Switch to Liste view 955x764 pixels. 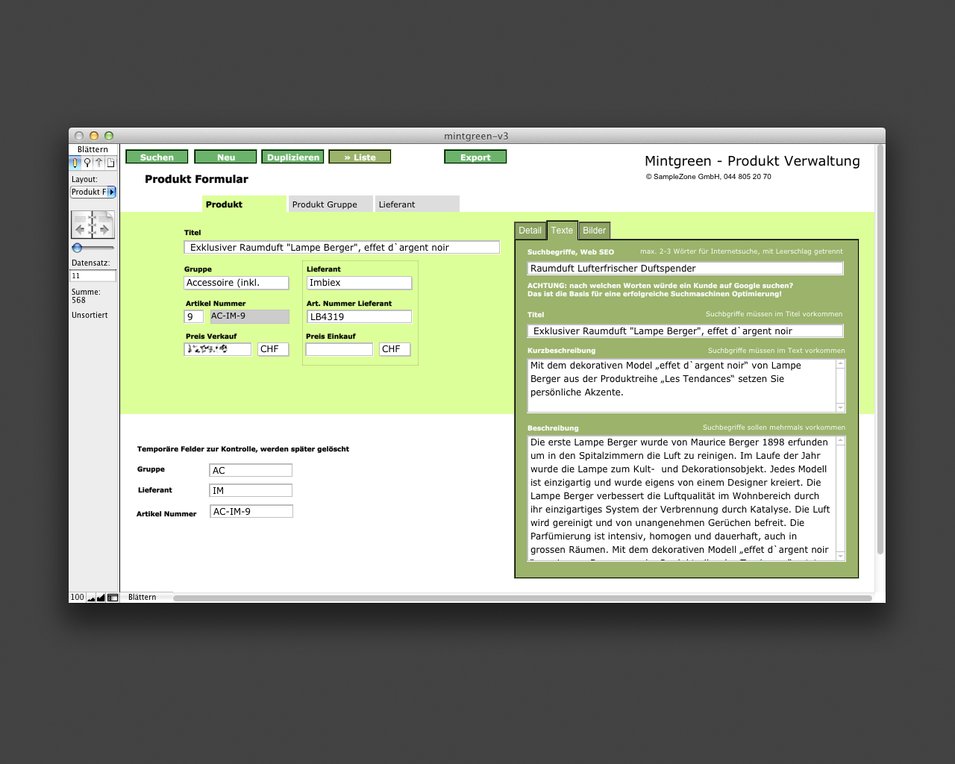click(359, 156)
